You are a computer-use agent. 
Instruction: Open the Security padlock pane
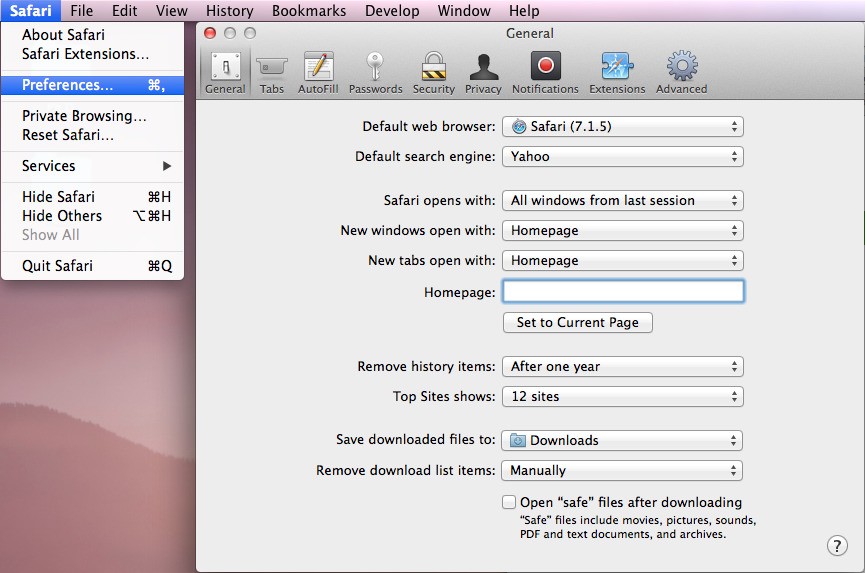(x=434, y=73)
